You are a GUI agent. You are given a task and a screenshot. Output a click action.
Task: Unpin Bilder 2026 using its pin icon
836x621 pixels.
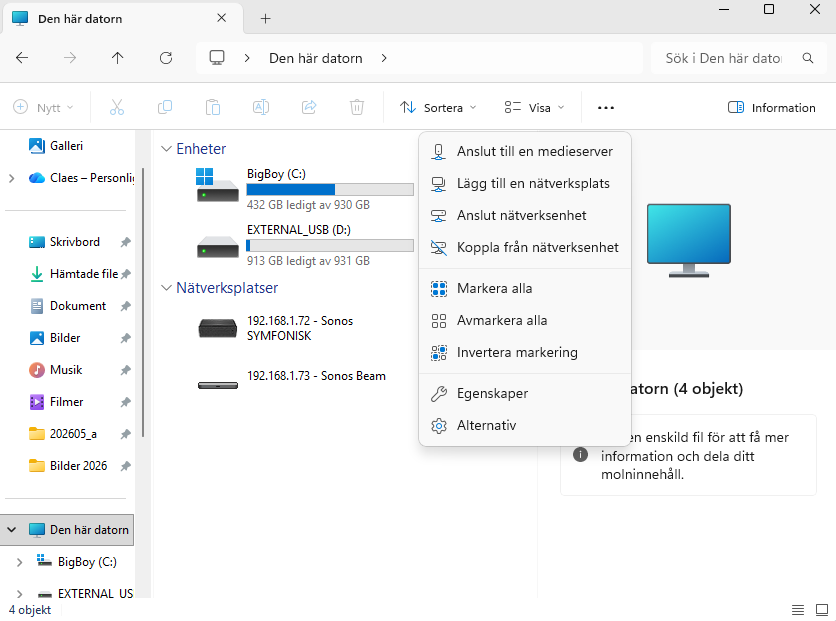[126, 466]
